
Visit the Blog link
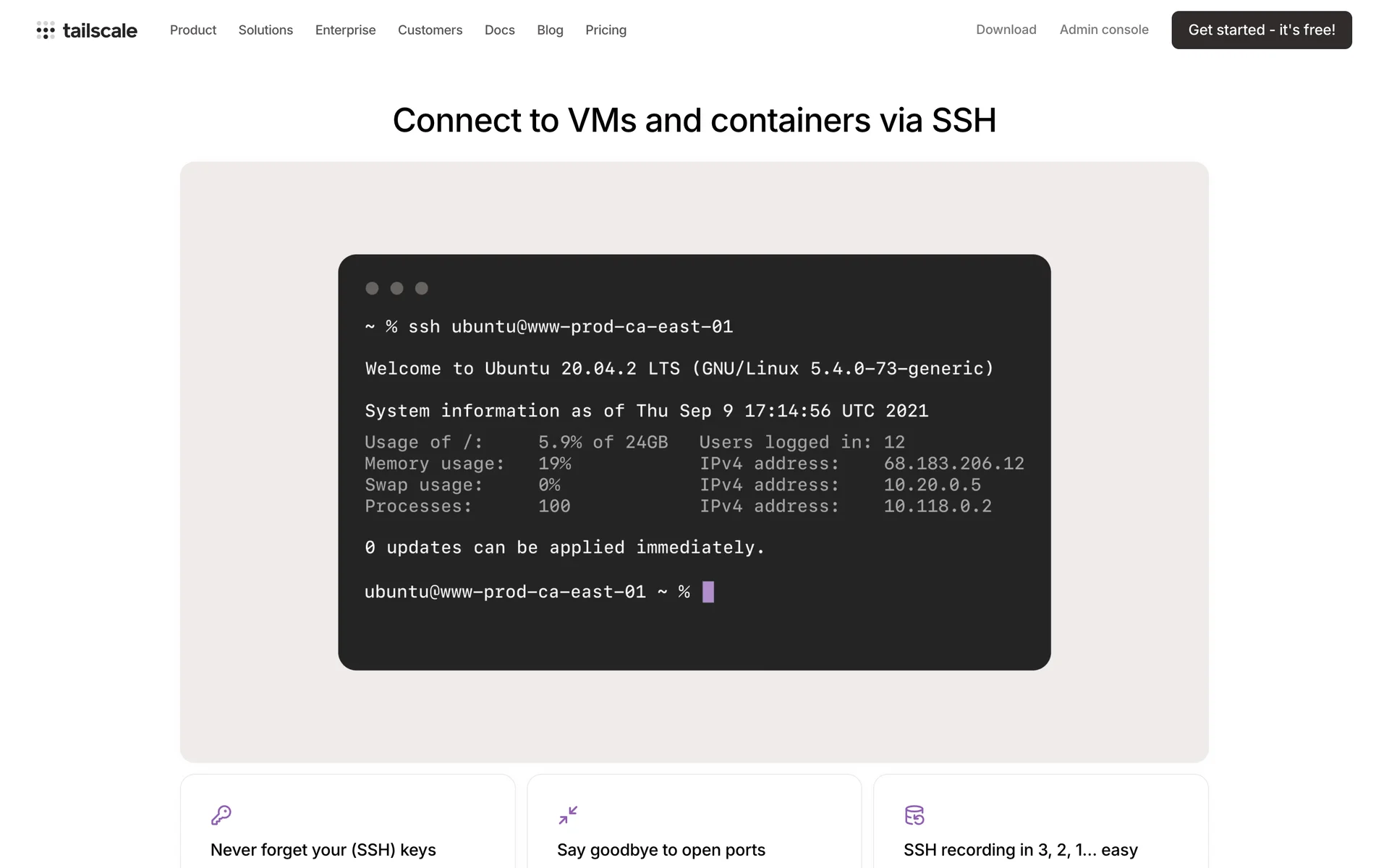point(550,30)
